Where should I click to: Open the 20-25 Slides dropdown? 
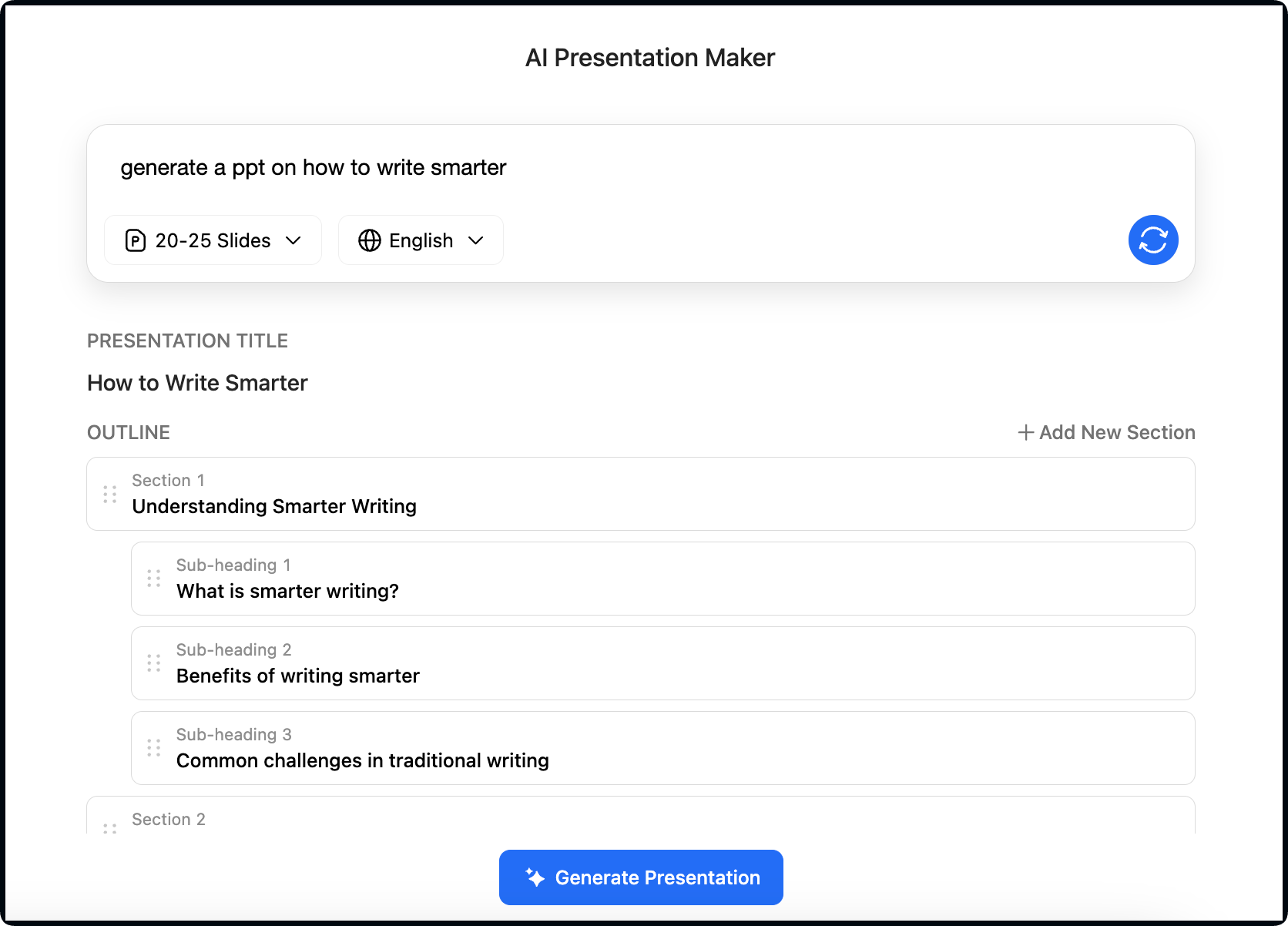[213, 240]
